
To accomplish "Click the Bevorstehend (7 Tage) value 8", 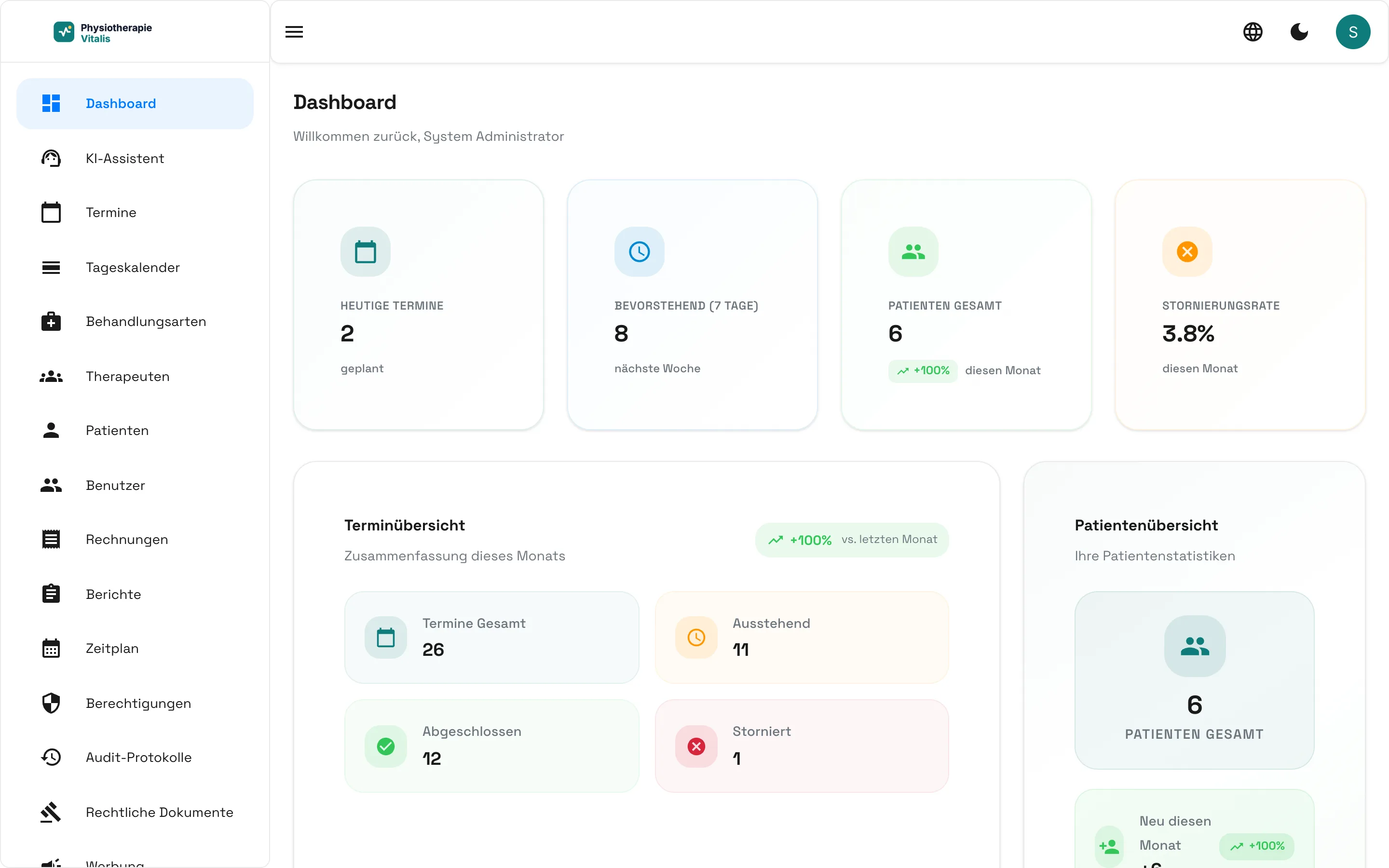I will coord(621,334).
